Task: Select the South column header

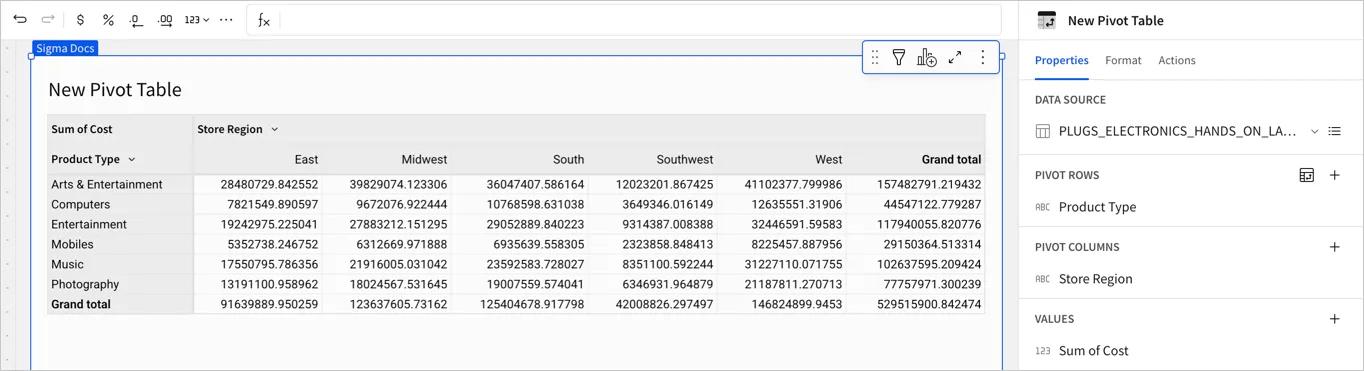Action: 520,159
